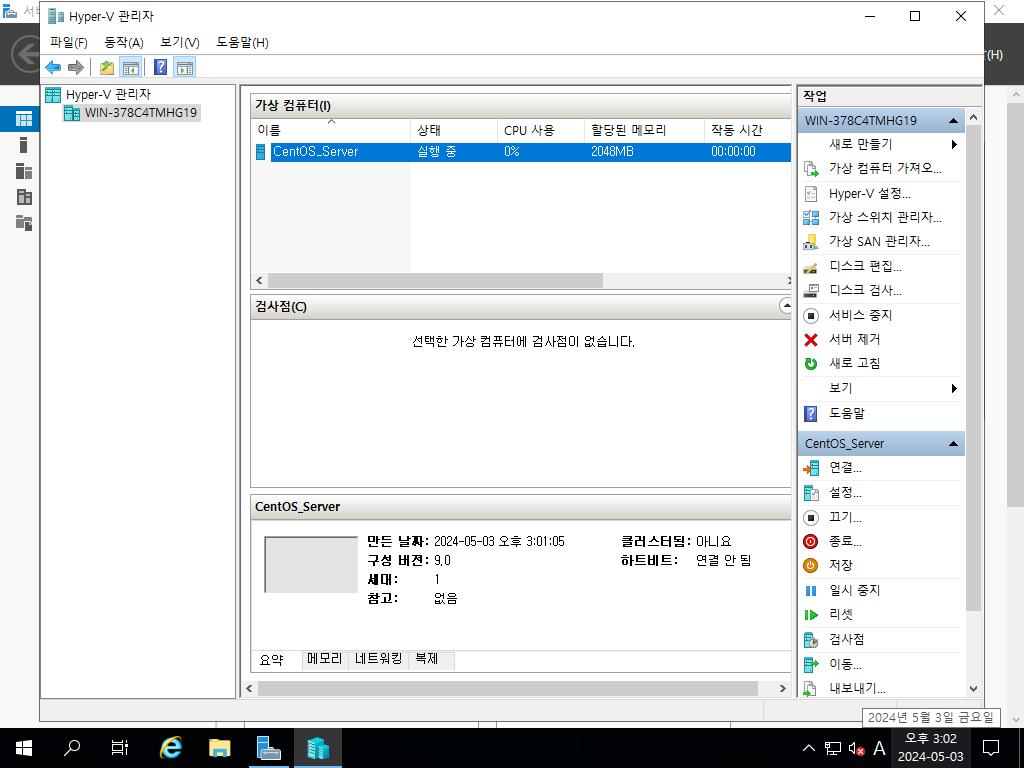Sort by the 이름 column header
The height and width of the screenshot is (768, 1024).
(330, 131)
